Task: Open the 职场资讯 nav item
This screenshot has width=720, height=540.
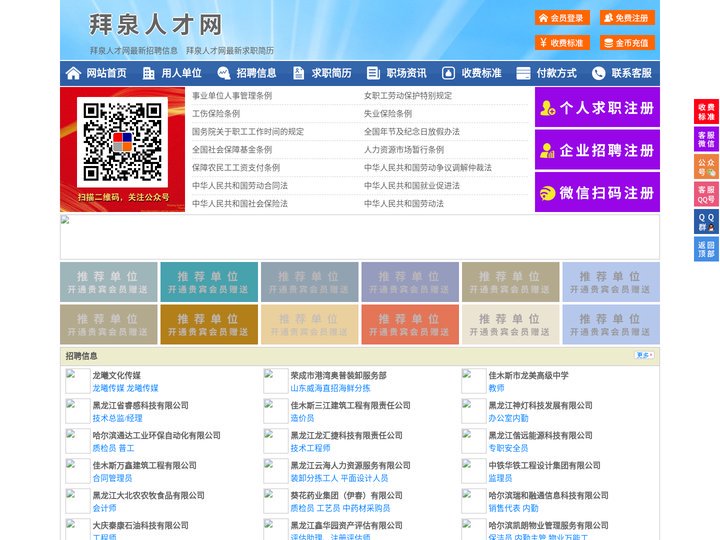Action: (x=406, y=73)
